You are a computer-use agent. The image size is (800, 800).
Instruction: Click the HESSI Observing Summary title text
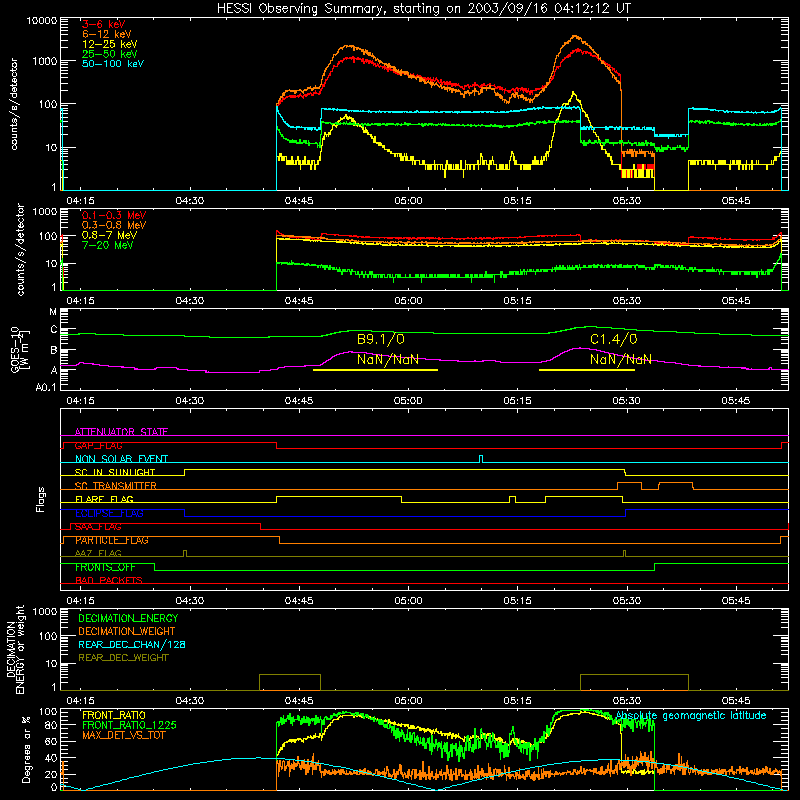tap(424, 8)
